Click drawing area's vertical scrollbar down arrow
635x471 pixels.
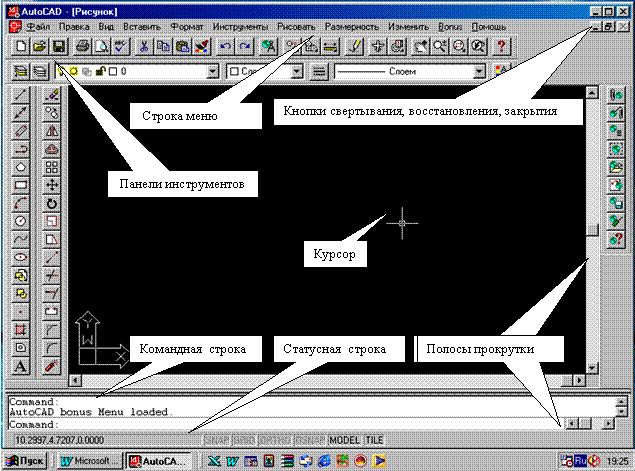tap(592, 368)
